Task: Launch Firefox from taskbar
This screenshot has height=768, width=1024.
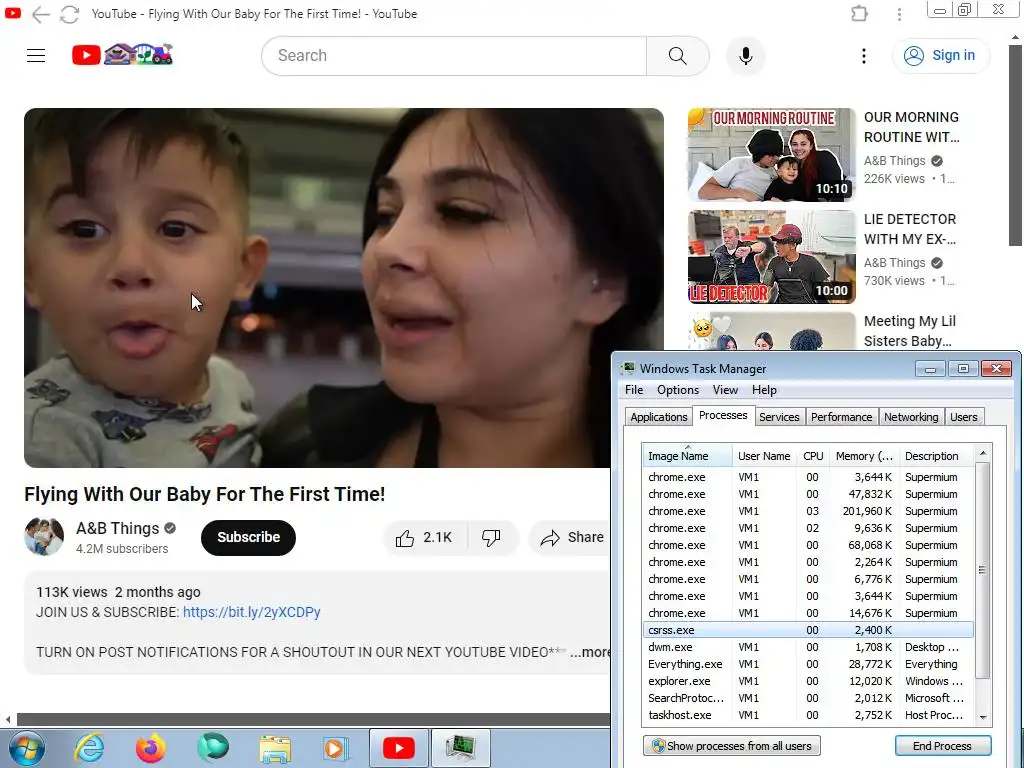Action: pyautogui.click(x=151, y=748)
